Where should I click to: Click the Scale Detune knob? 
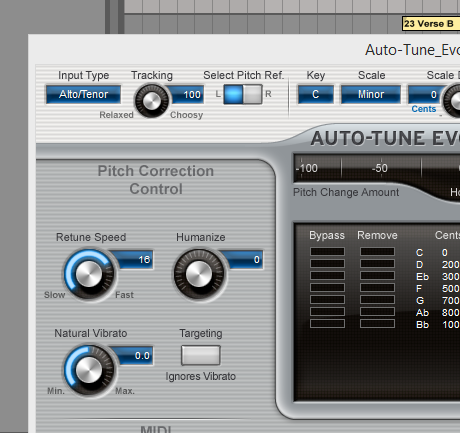point(453,100)
